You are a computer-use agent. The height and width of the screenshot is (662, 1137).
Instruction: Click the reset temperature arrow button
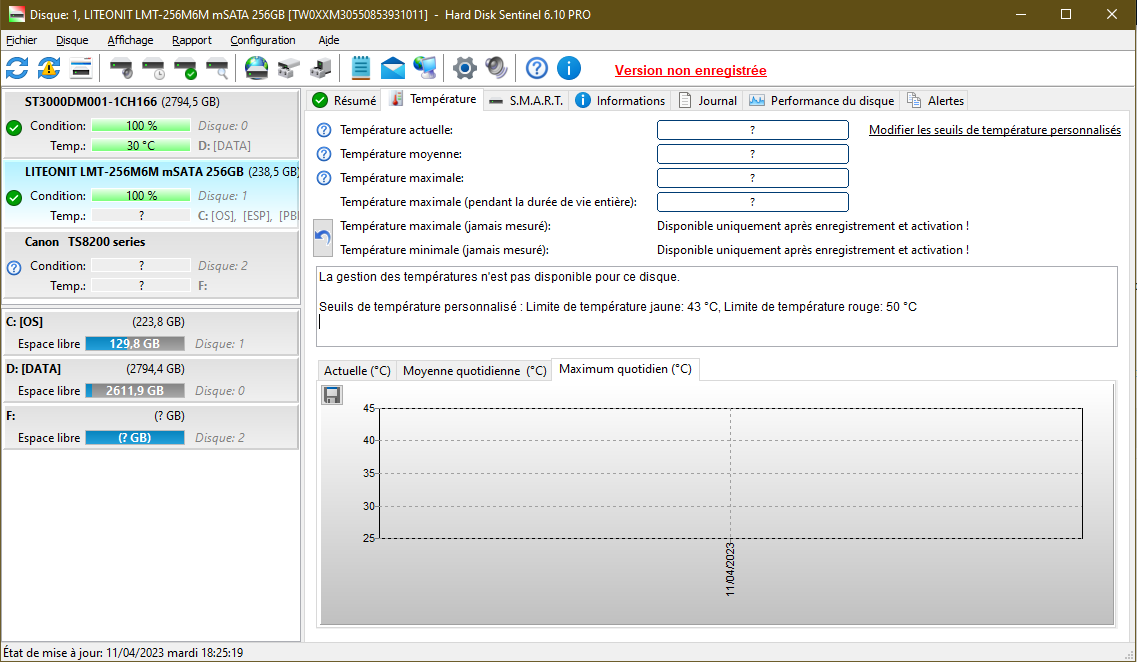click(323, 238)
